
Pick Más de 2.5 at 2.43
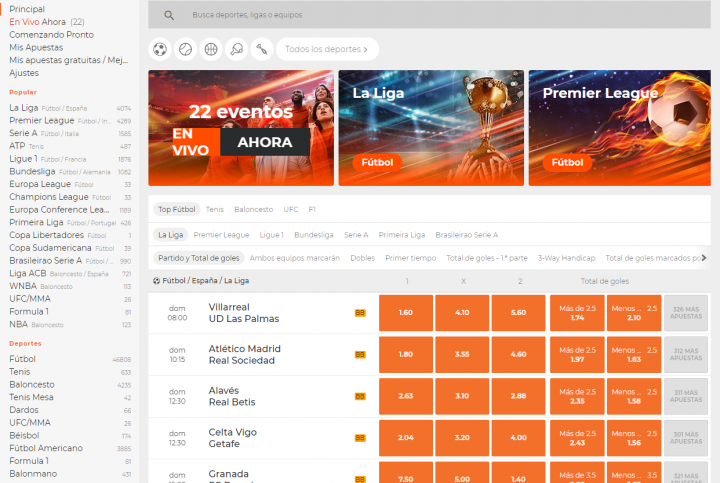578,438
